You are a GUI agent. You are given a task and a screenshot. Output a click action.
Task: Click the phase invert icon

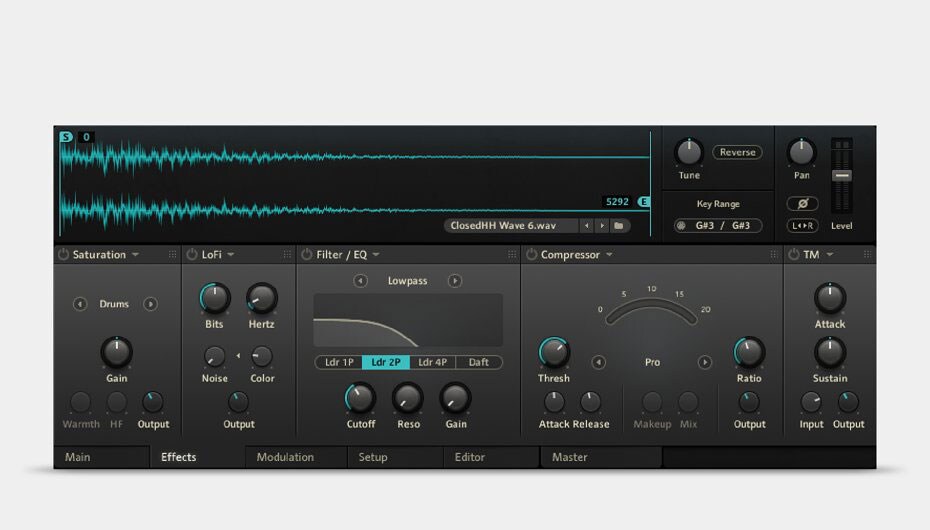click(802, 204)
